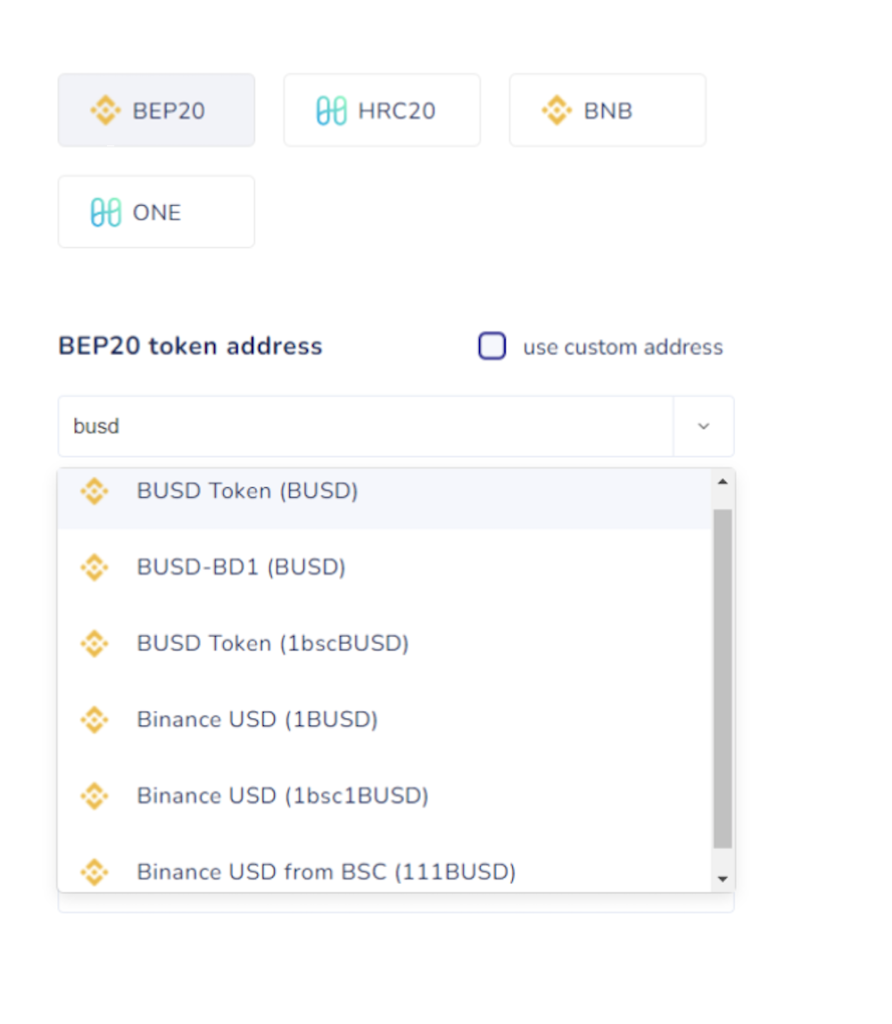Click the Harmony icon on ONE button
This screenshot has height=1024, width=892.
(106, 212)
